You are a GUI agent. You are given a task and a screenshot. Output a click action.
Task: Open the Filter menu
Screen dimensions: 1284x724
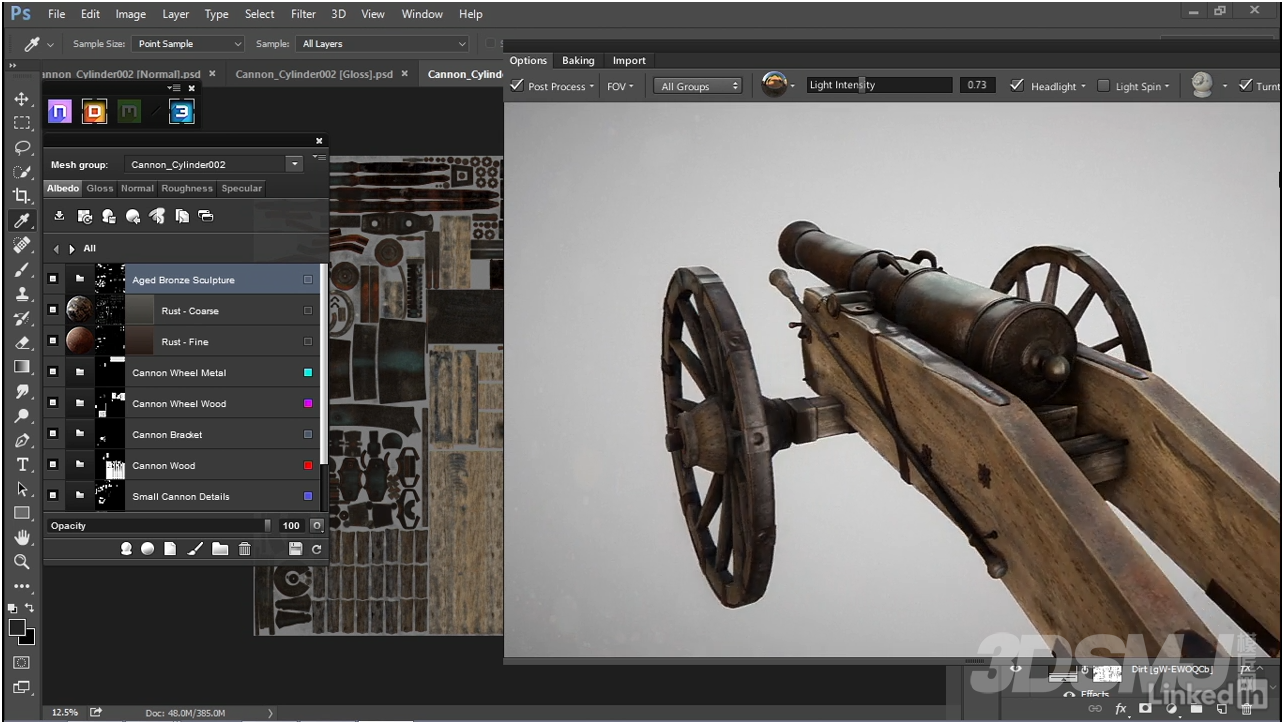(303, 14)
